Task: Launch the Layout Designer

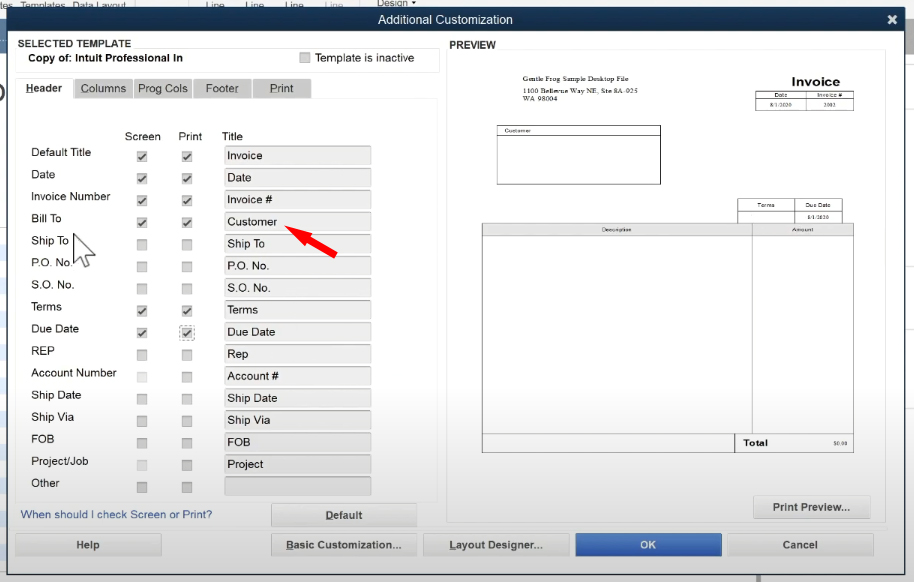Action: click(x=496, y=545)
